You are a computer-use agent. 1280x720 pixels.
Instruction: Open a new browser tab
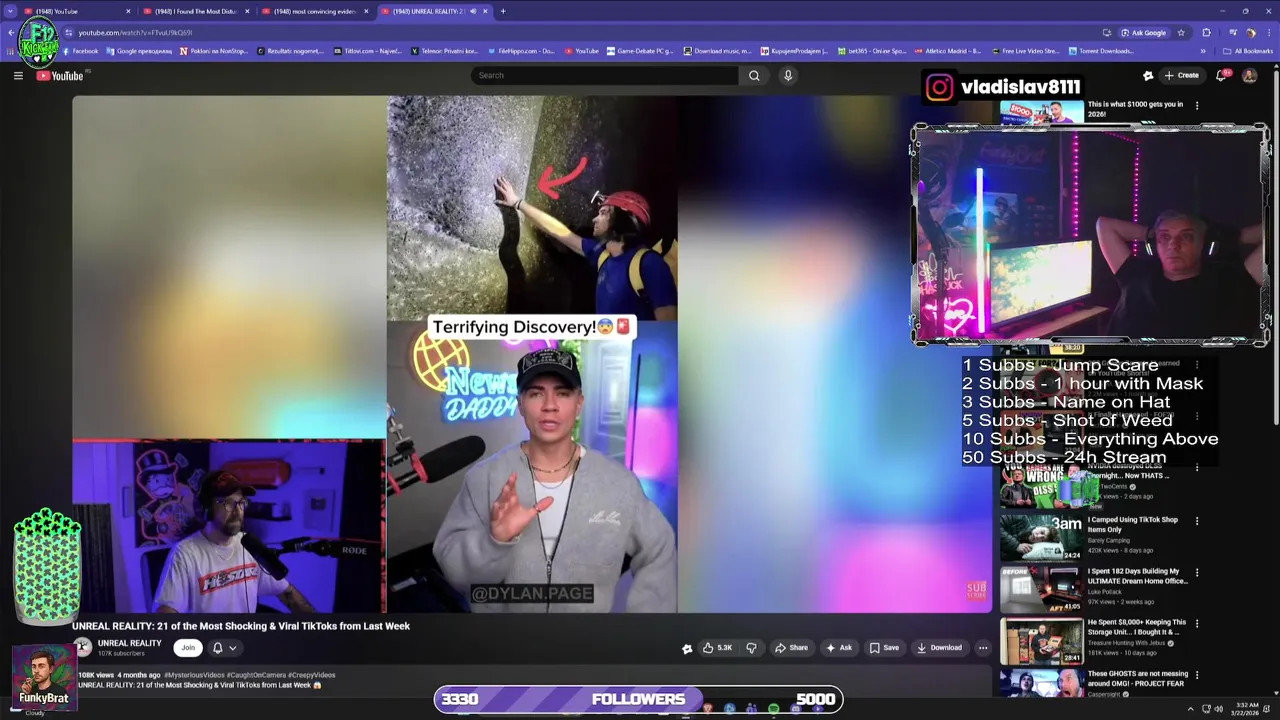(x=503, y=11)
